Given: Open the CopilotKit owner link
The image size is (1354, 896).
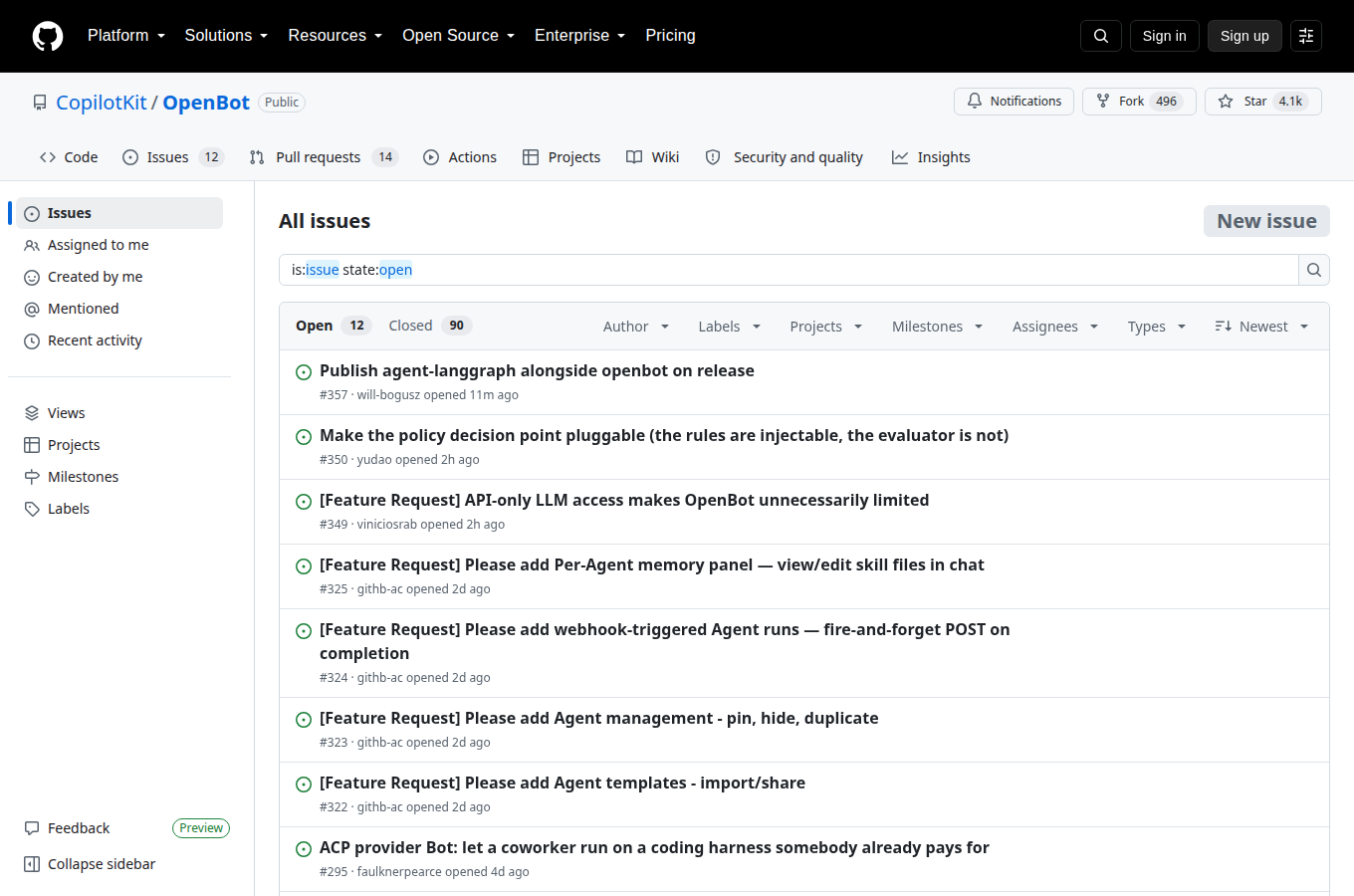Looking at the screenshot, I should [102, 103].
